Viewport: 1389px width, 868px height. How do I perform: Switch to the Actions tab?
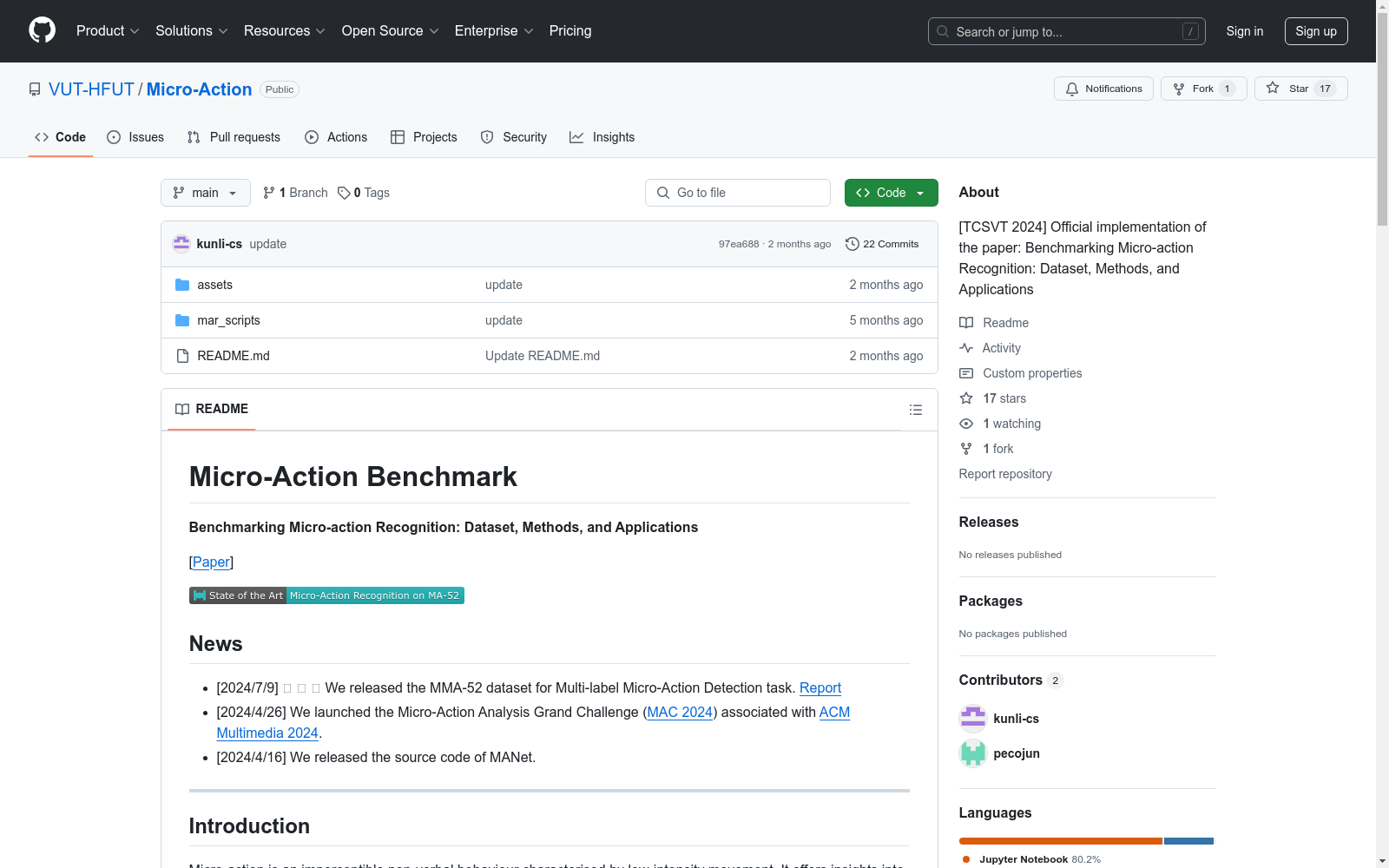tap(336, 137)
